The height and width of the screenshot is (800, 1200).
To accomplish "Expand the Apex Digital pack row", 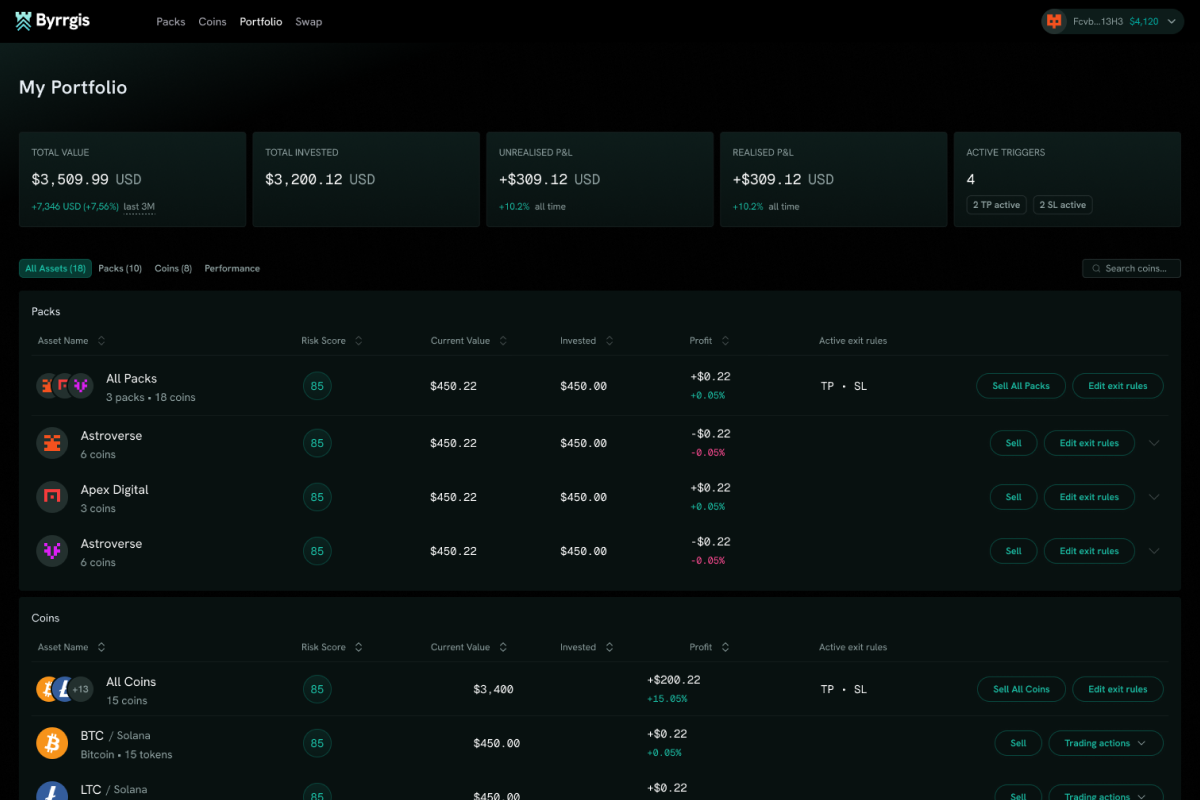I will [1154, 497].
